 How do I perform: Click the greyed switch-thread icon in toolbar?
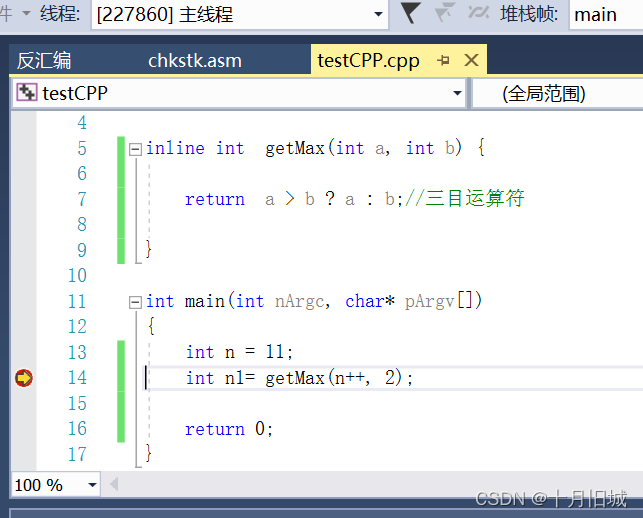(479, 13)
